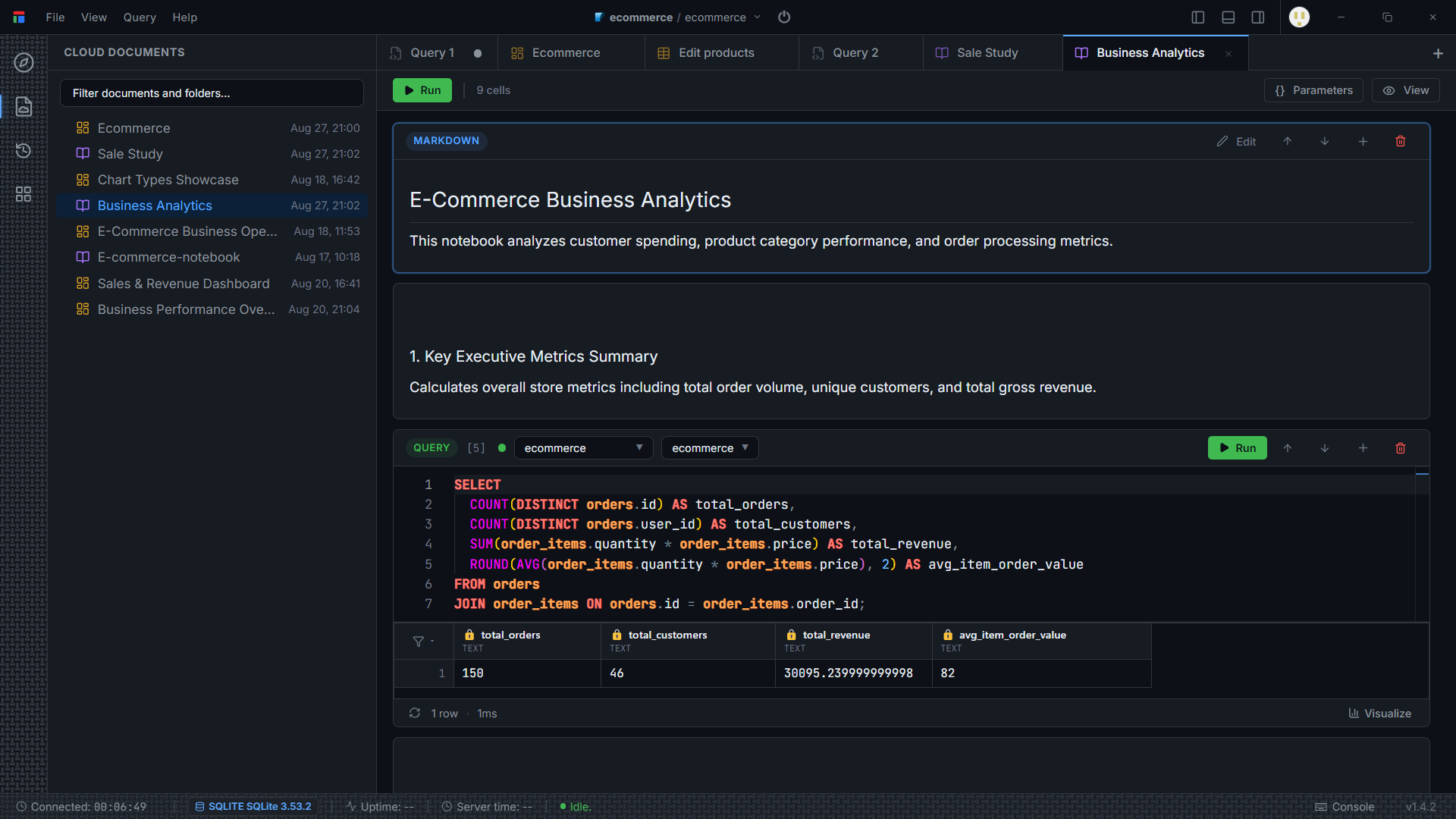The width and height of the screenshot is (1456, 819).
Task: Open the user avatar profile
Action: [1300, 17]
